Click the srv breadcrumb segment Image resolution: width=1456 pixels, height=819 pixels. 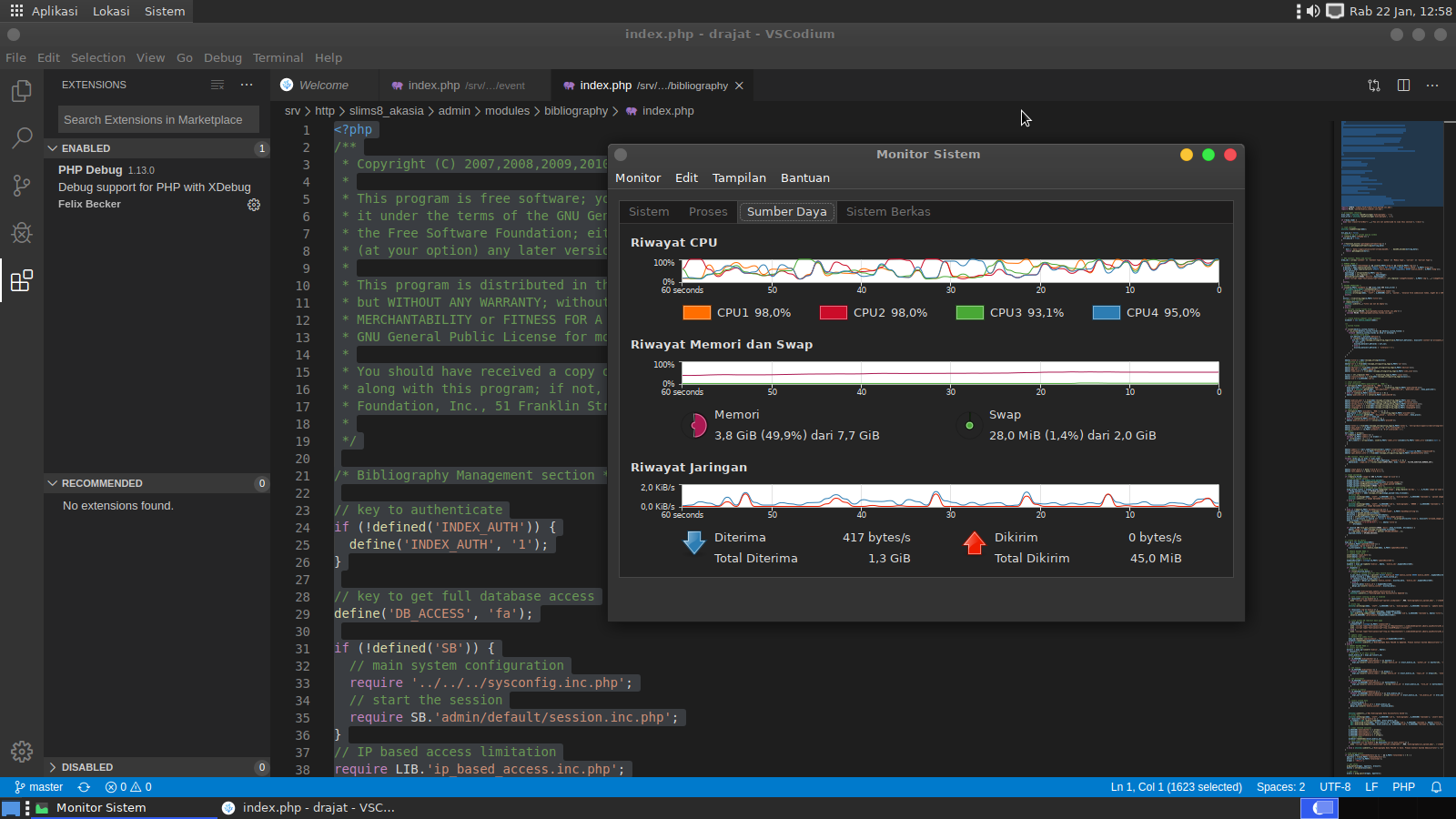click(x=292, y=111)
